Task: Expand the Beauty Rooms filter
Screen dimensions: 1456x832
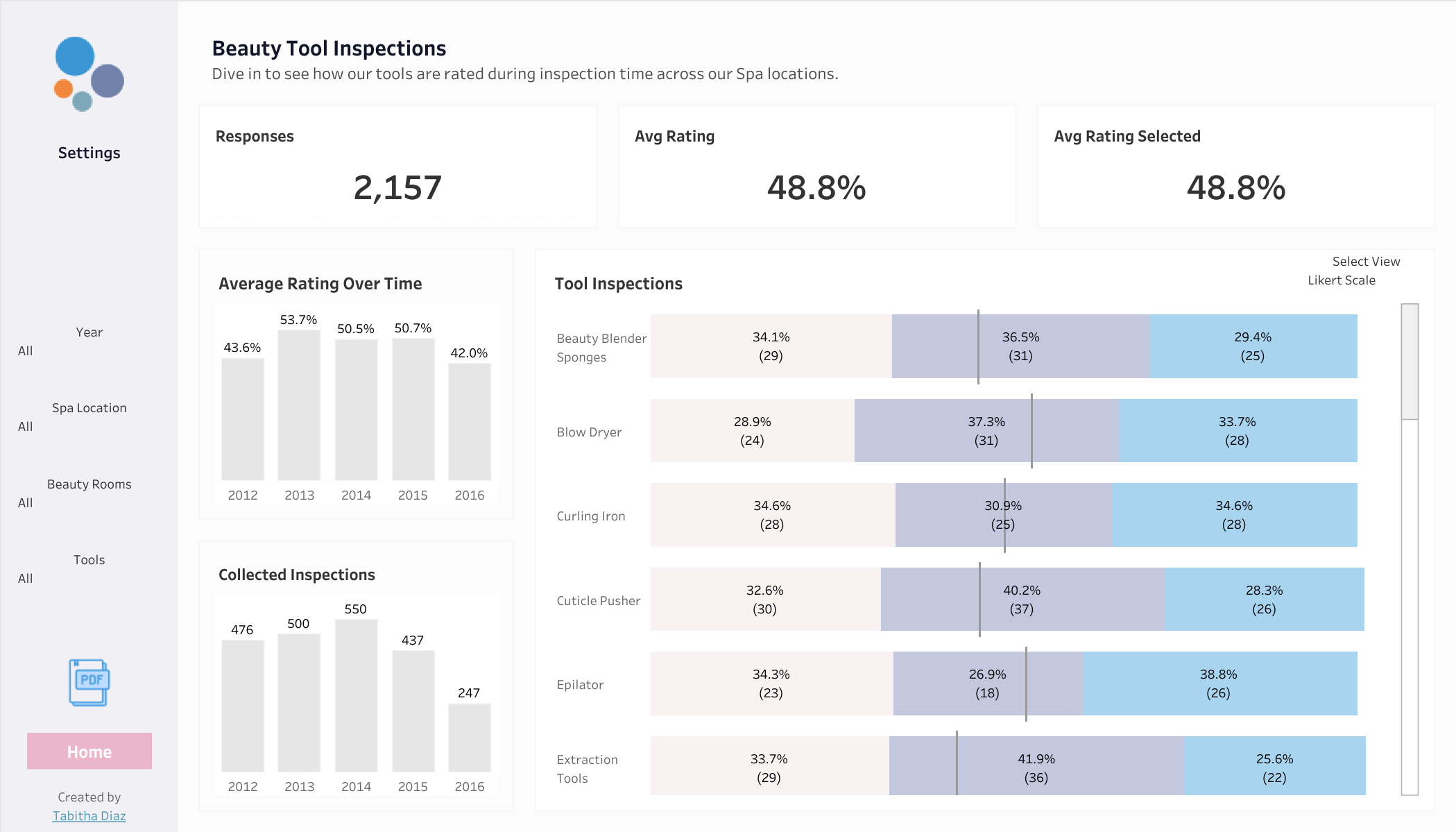Action: [x=89, y=503]
